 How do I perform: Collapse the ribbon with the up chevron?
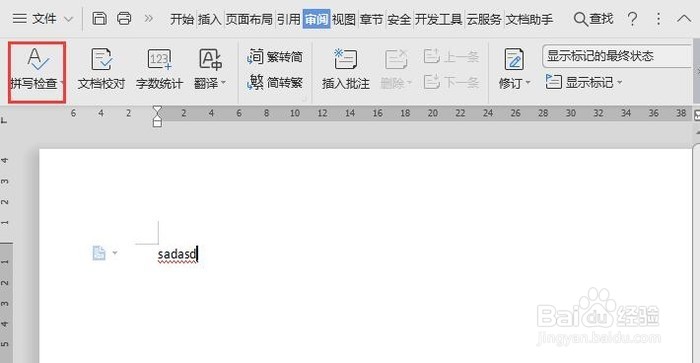pos(684,19)
